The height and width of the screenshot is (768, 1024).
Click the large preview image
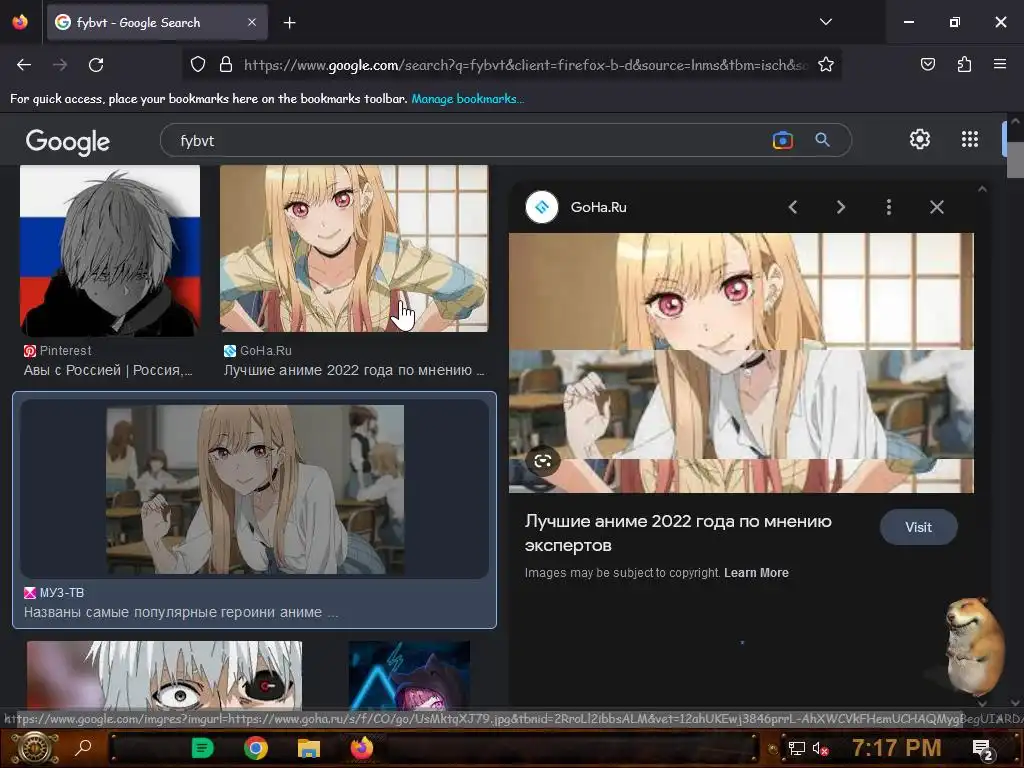click(741, 363)
